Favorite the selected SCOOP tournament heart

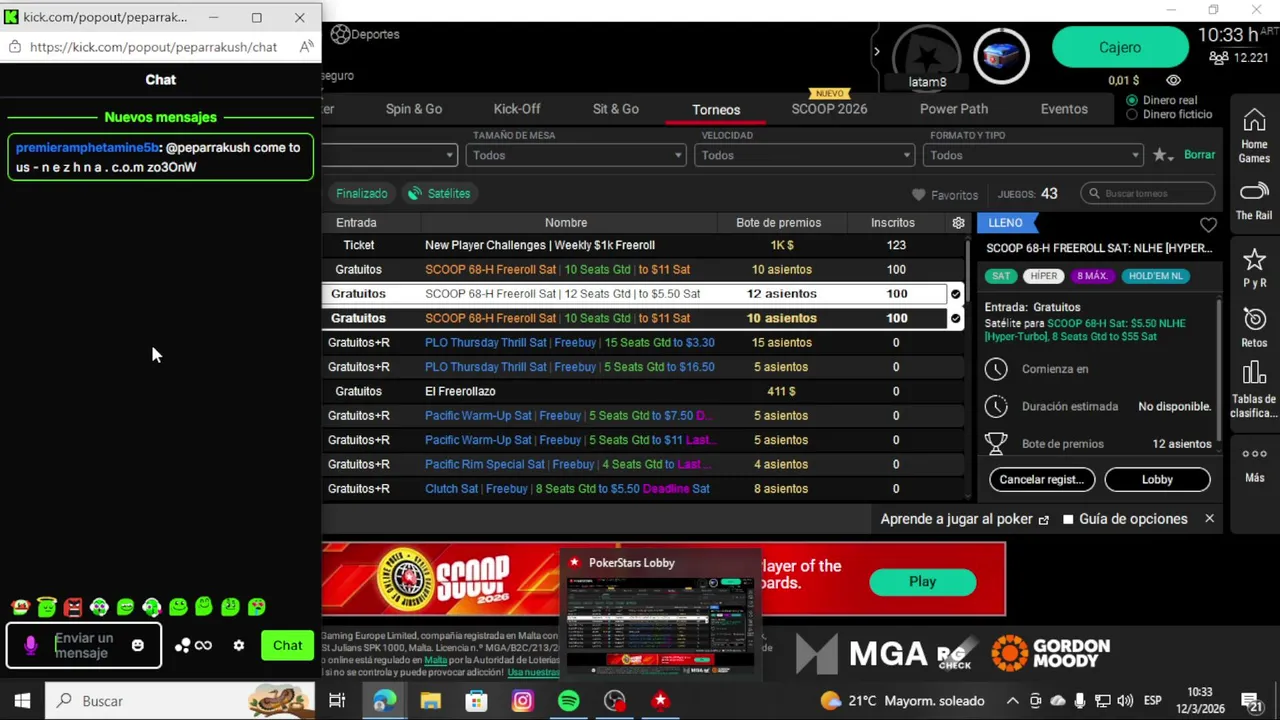1208,225
